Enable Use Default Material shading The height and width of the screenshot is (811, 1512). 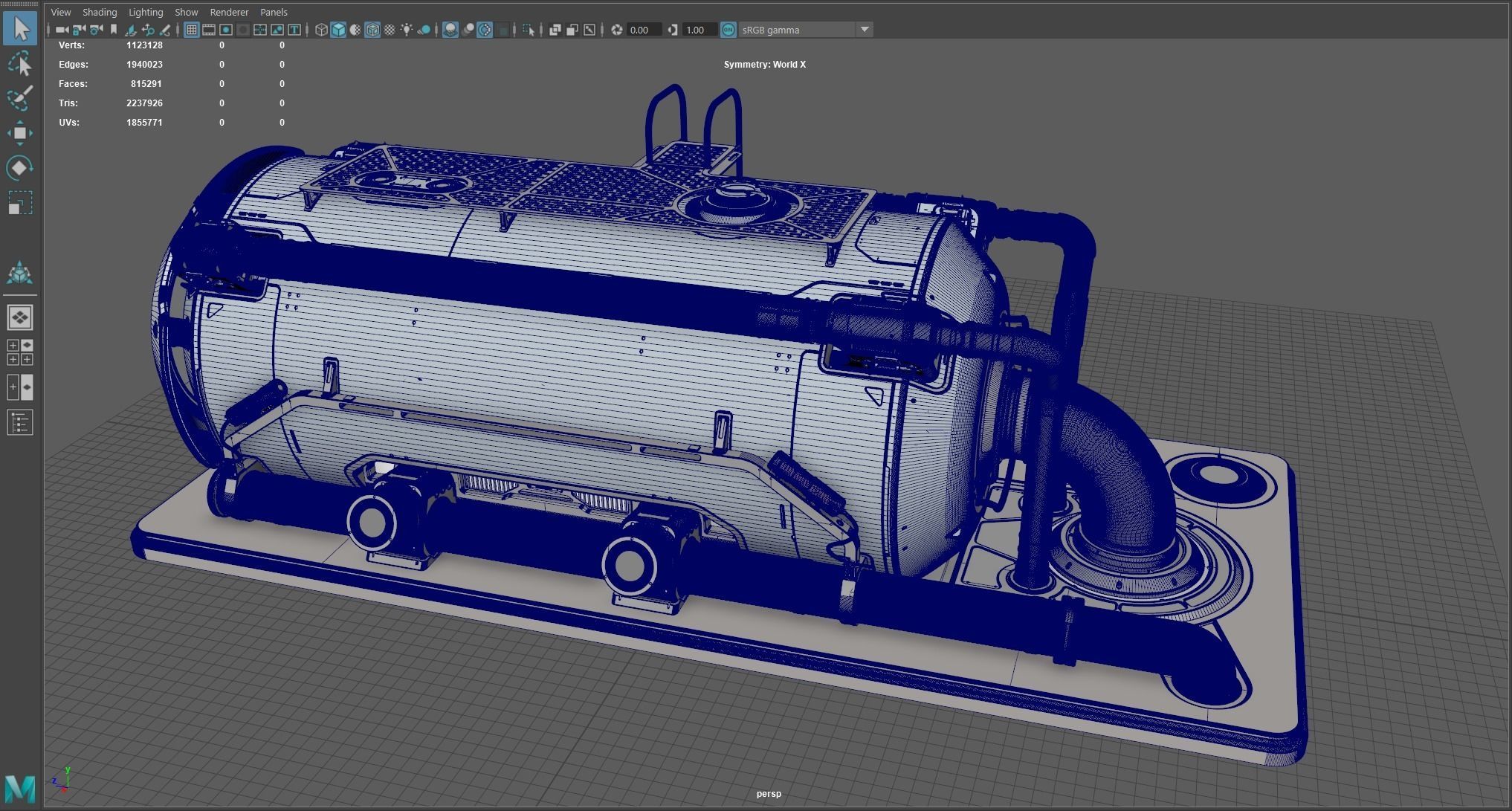click(x=355, y=30)
